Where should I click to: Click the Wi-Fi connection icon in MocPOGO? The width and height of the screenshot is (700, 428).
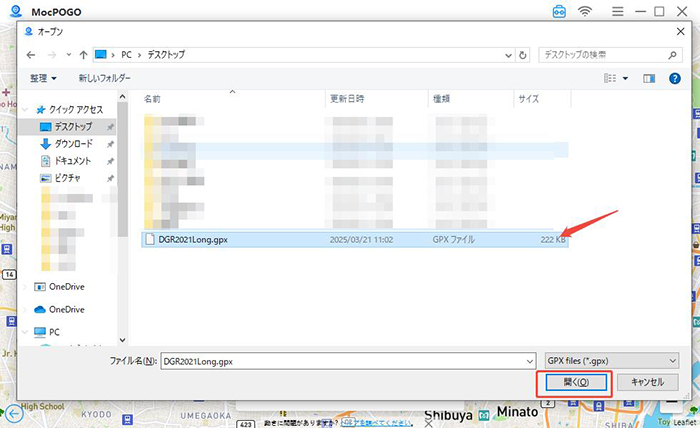(x=585, y=11)
